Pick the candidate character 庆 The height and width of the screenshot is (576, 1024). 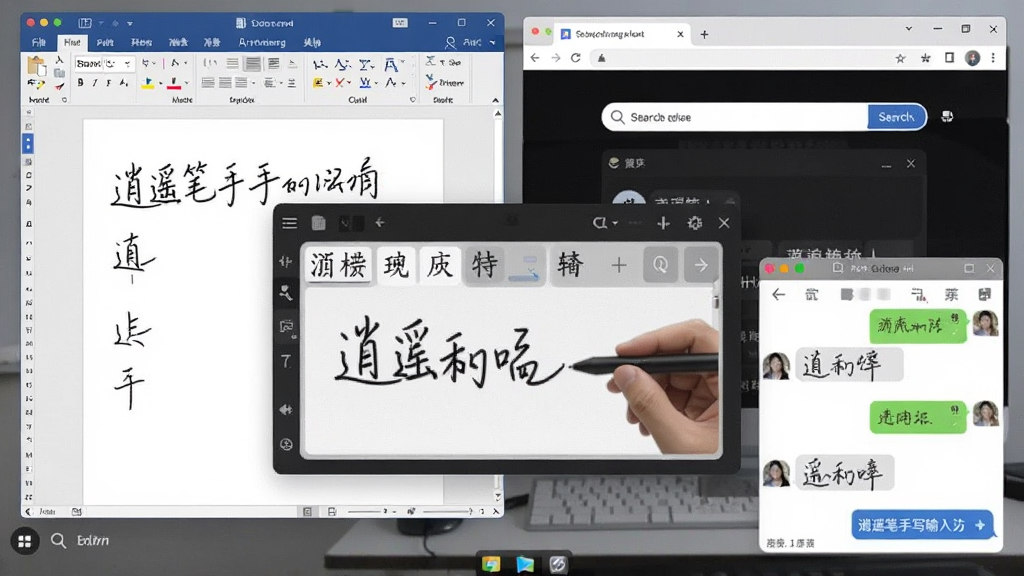coord(440,264)
